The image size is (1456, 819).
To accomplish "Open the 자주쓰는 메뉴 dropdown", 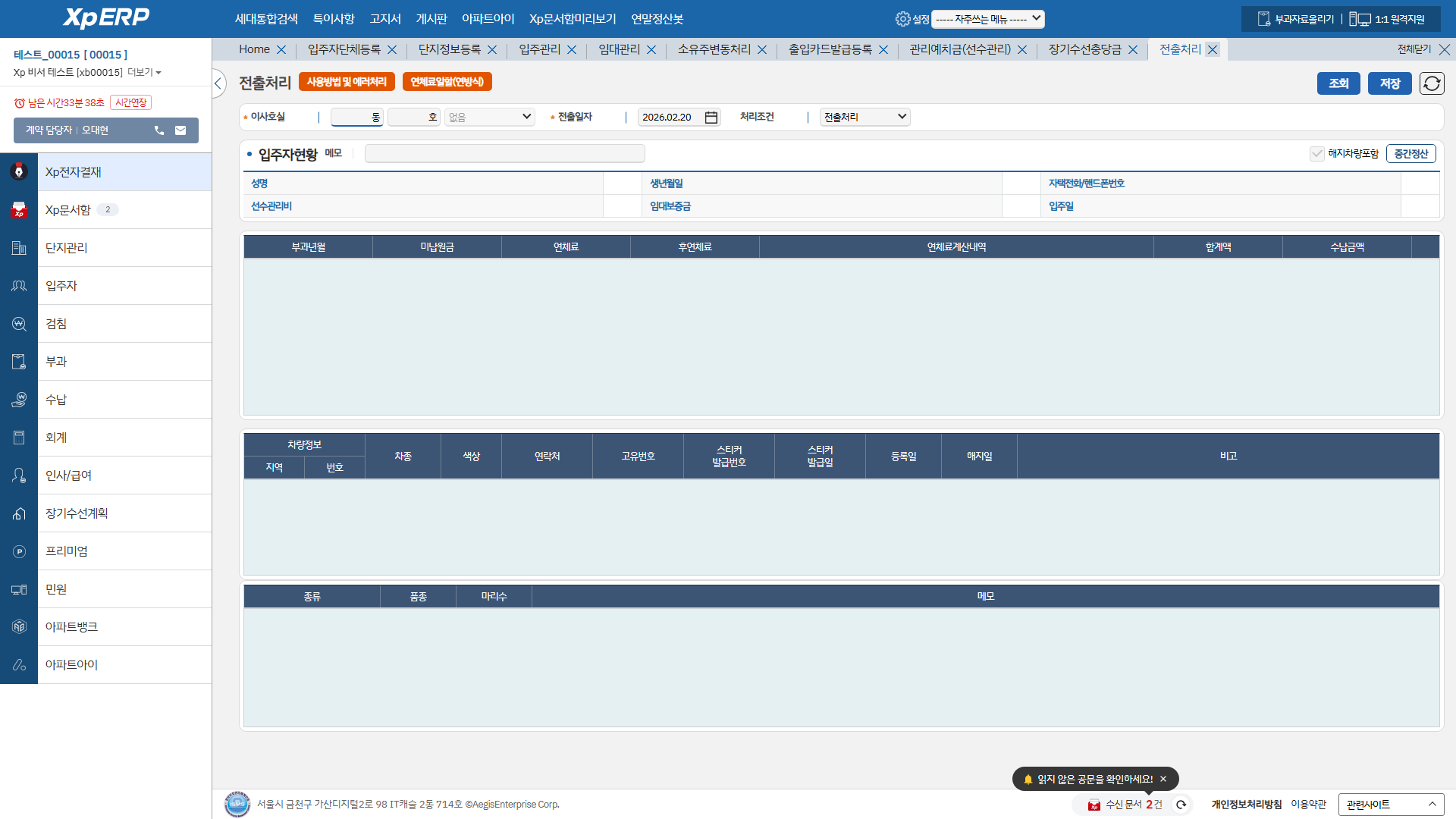I will pyautogui.click(x=987, y=19).
